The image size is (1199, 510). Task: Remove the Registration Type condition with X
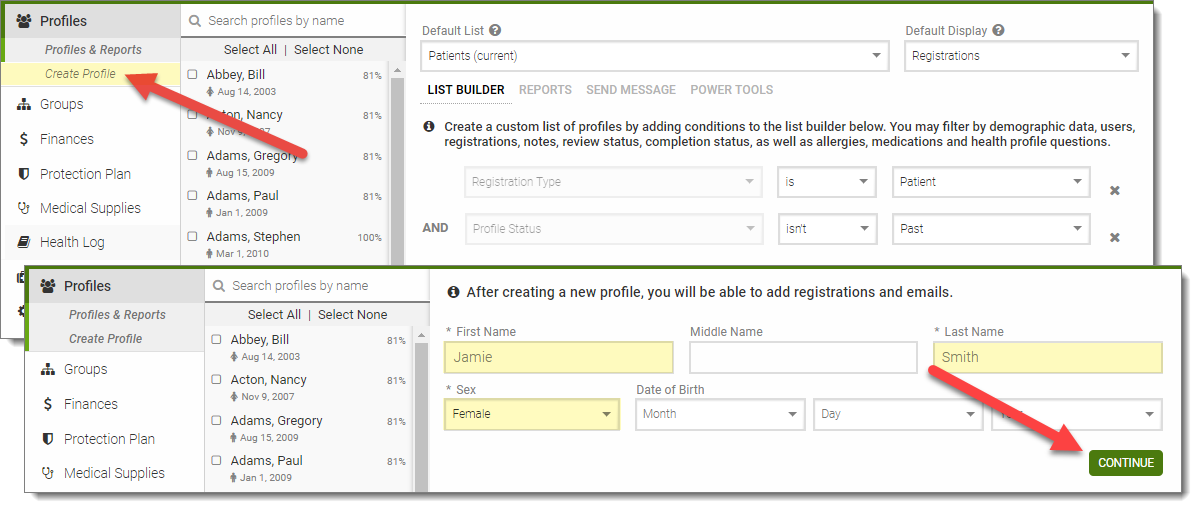click(1115, 191)
